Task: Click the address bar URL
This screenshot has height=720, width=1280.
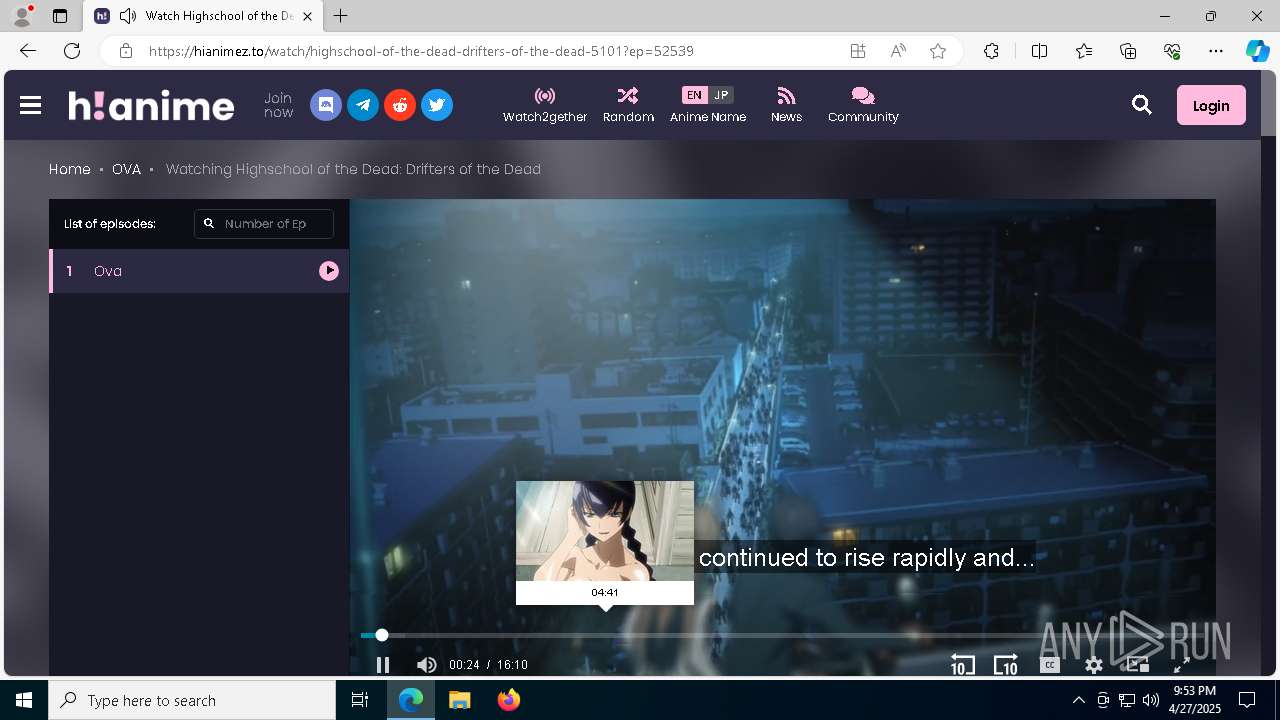Action: (421, 51)
